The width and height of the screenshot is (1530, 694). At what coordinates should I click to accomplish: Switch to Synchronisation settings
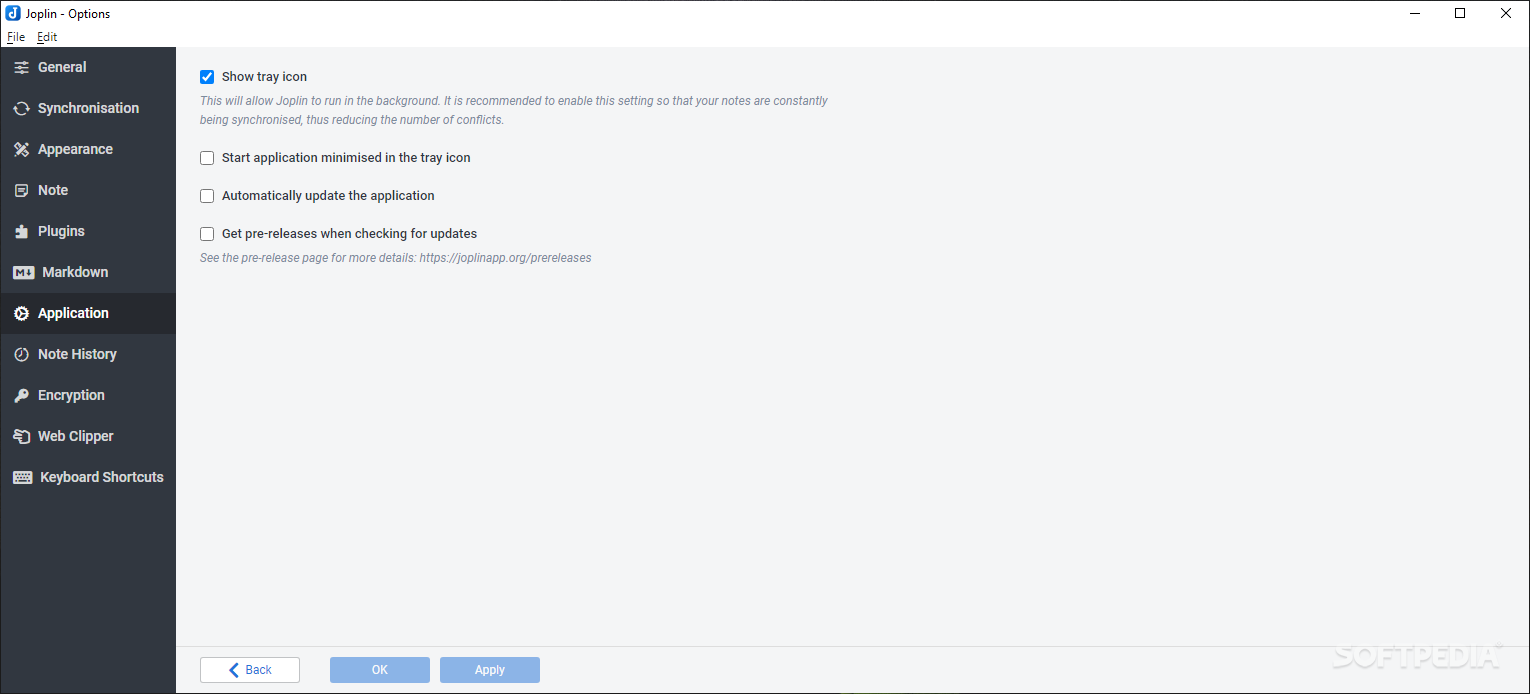coord(88,108)
